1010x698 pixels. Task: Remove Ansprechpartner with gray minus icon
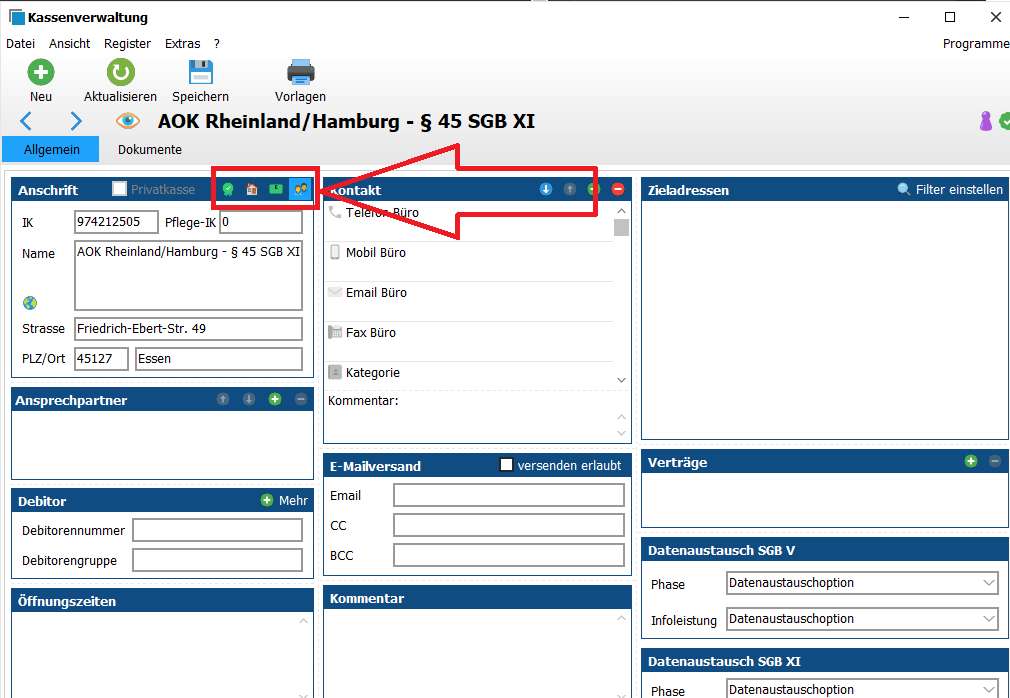[301, 399]
